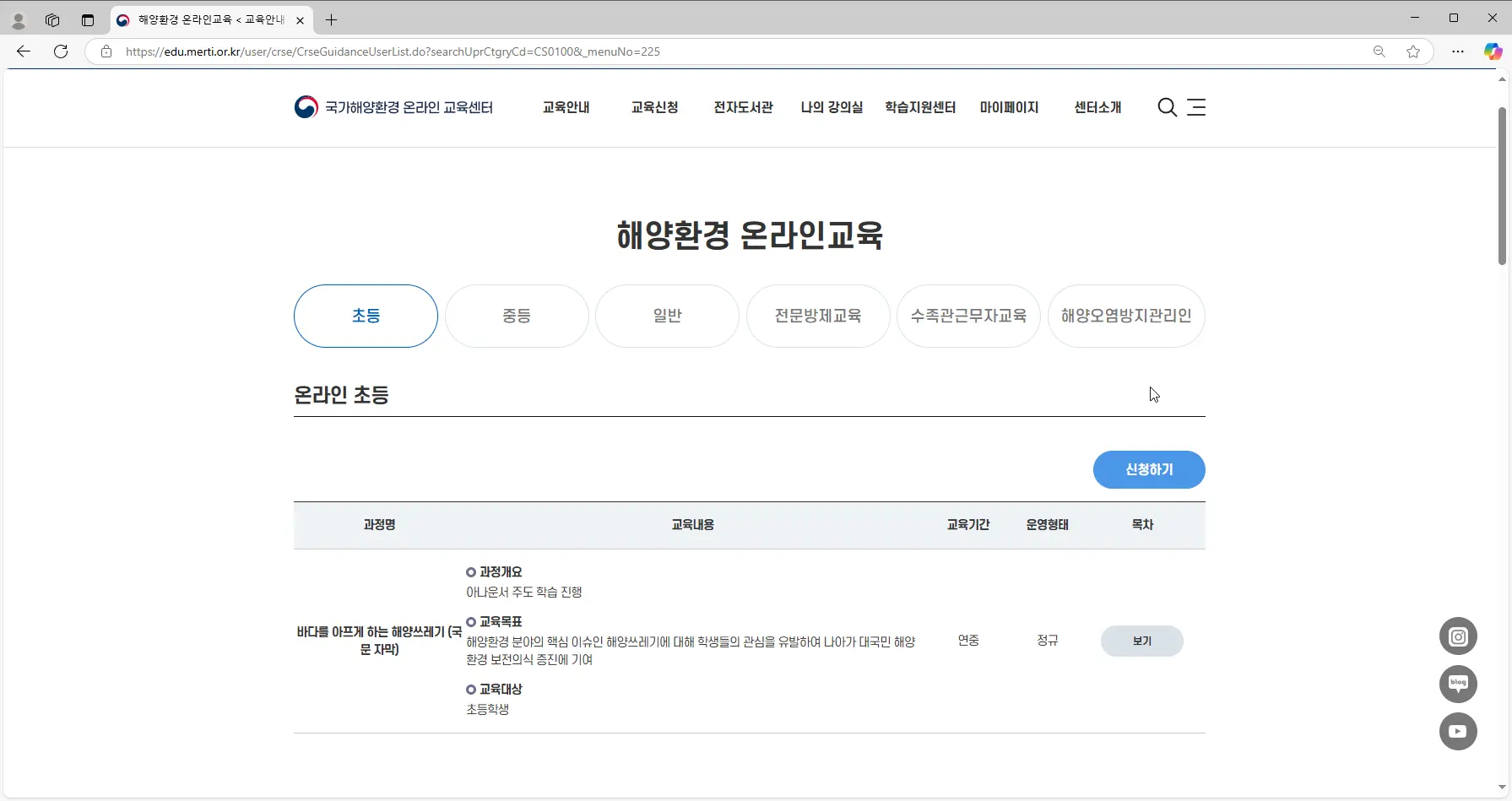Open the 나의 강의실 menu
1512x801 pixels.
click(831, 107)
